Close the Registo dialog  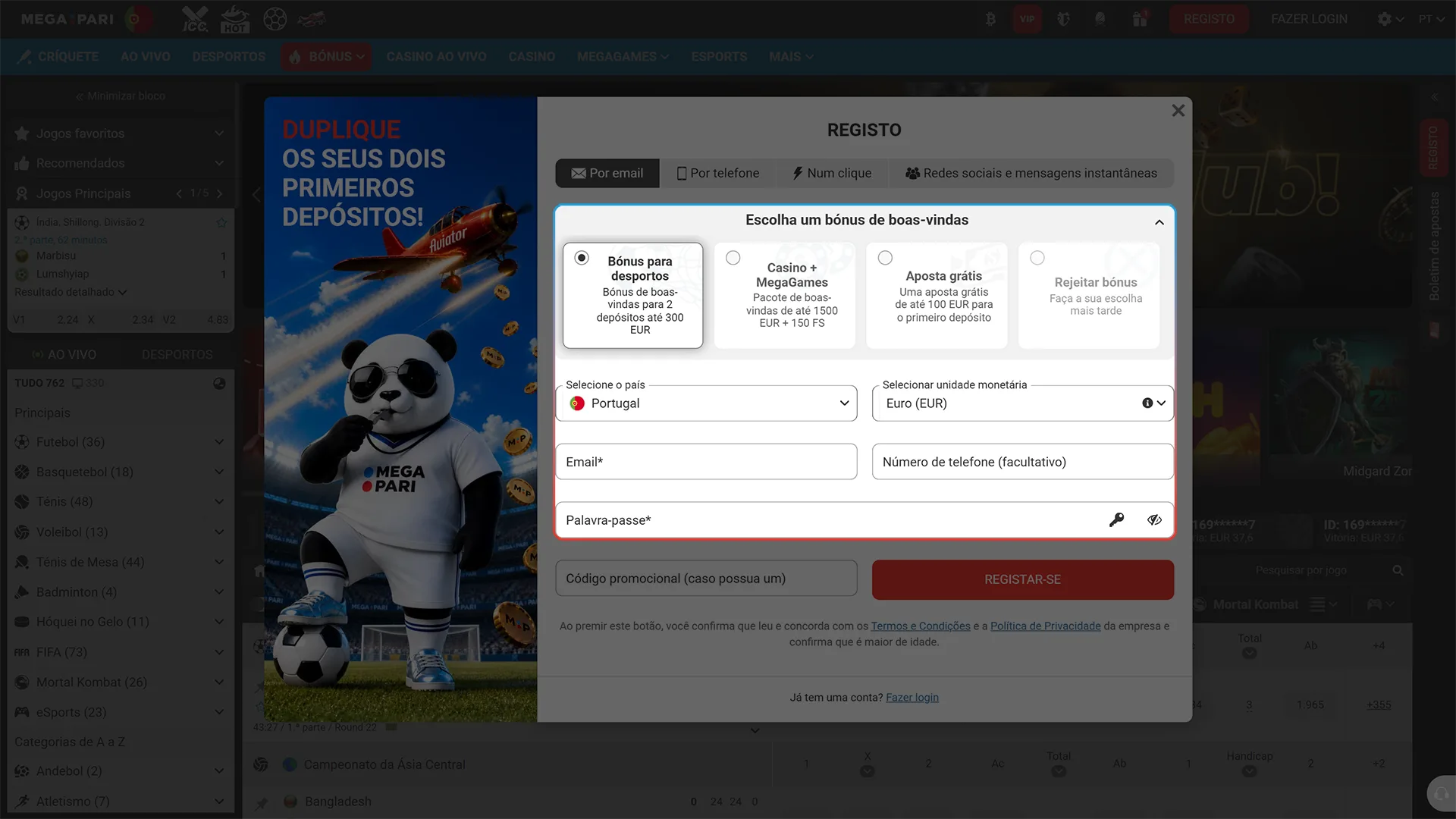[1178, 111]
